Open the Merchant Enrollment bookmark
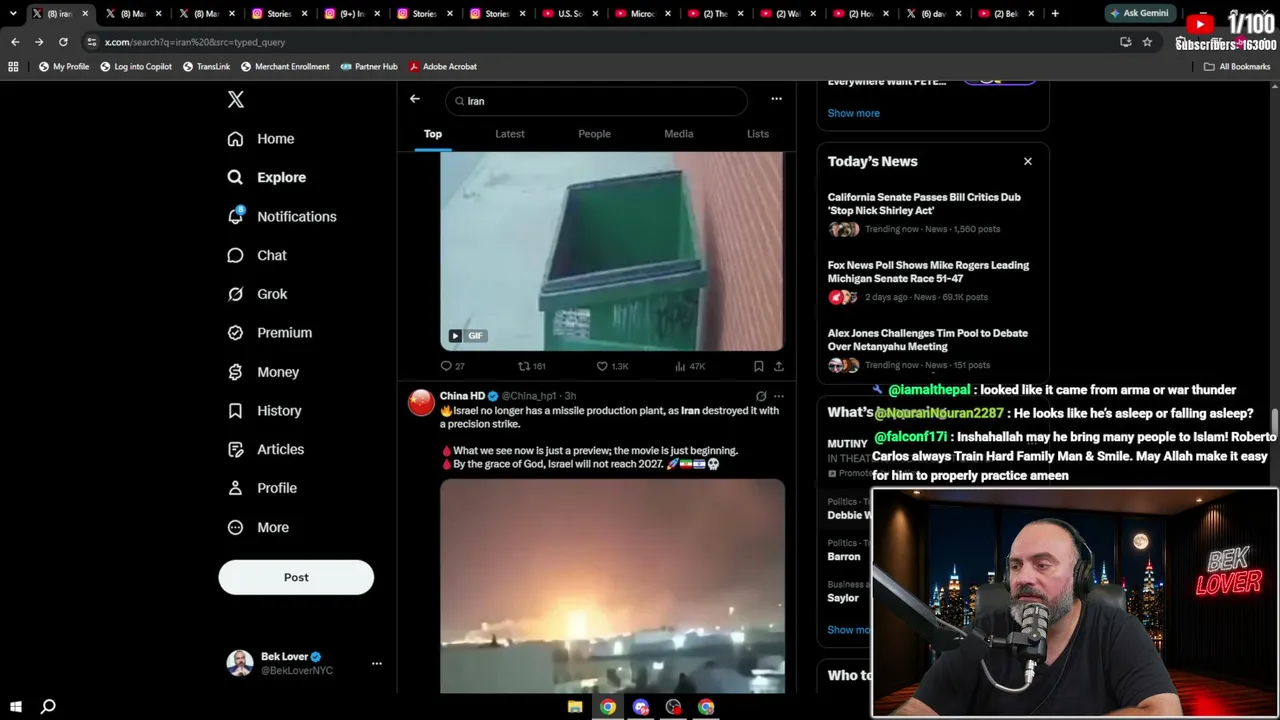 [285, 67]
